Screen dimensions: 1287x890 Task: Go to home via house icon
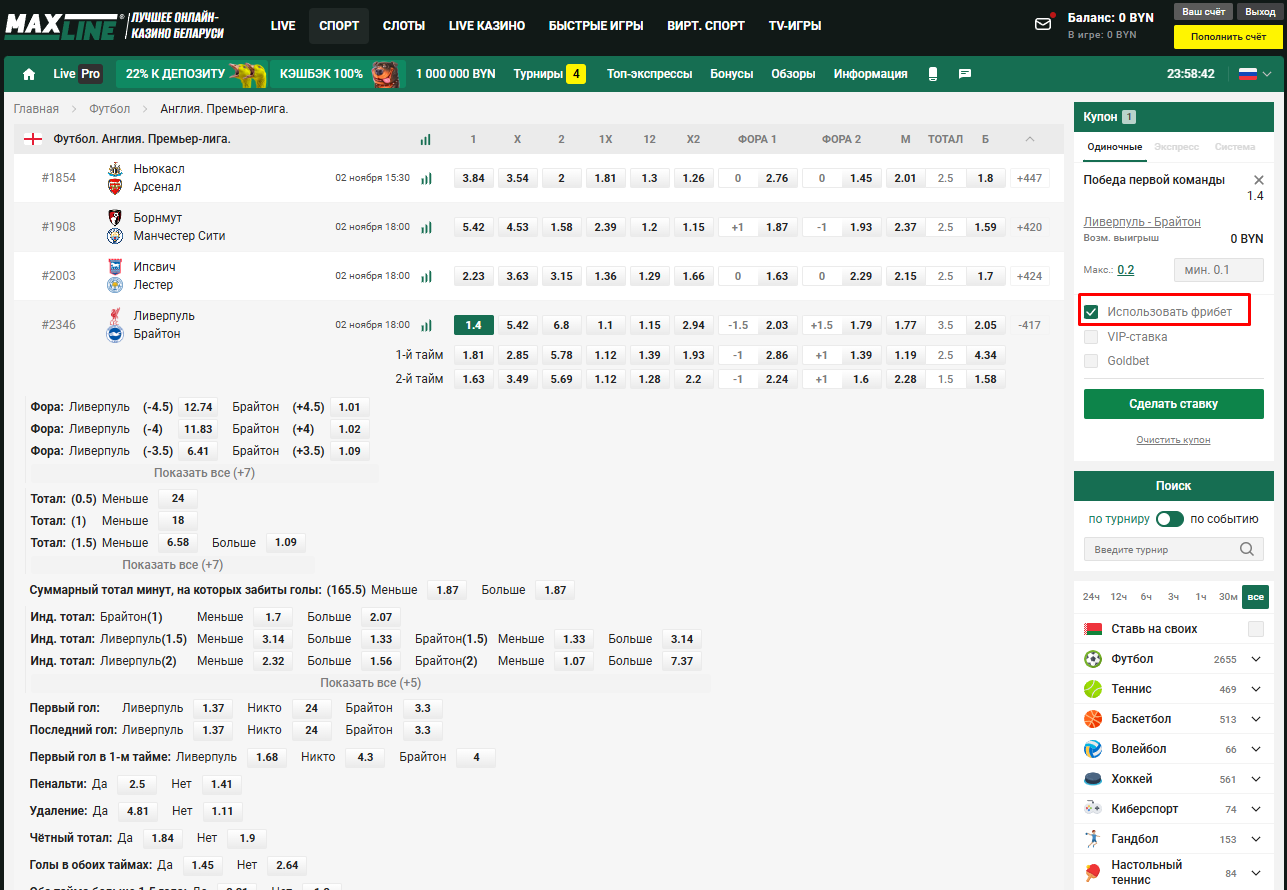click(x=29, y=74)
